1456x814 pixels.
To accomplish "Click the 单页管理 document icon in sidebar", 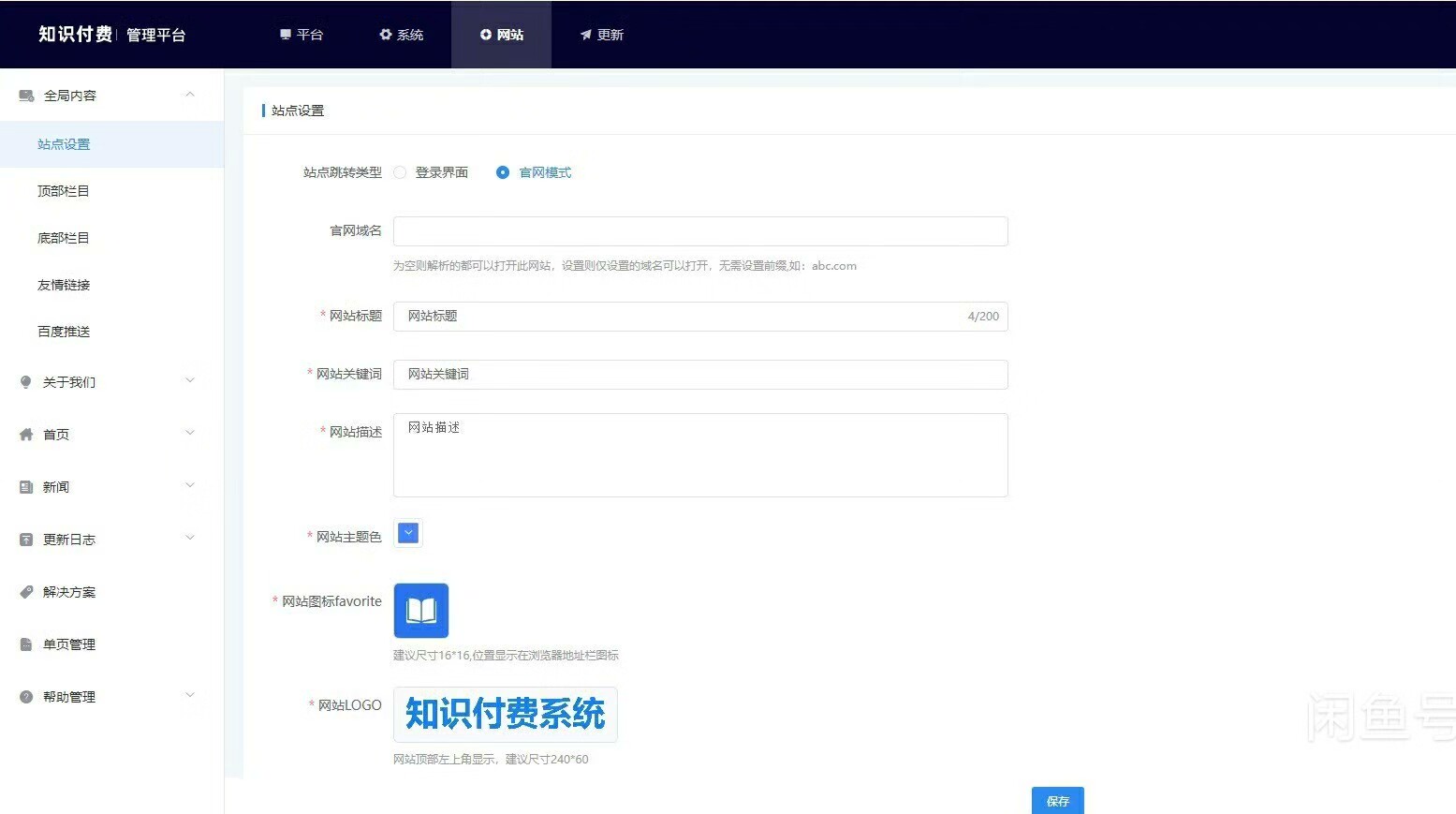I will tap(26, 644).
